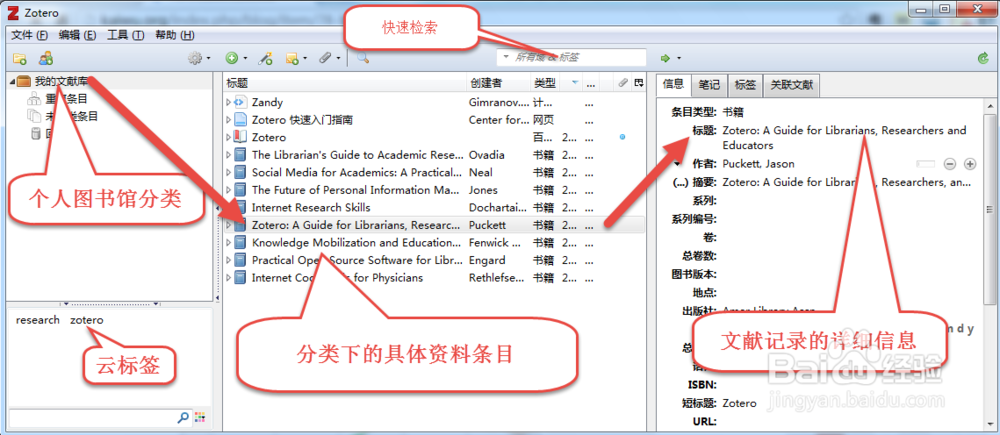Open the column picker icon
The height and width of the screenshot is (435, 1000).
click(638, 83)
